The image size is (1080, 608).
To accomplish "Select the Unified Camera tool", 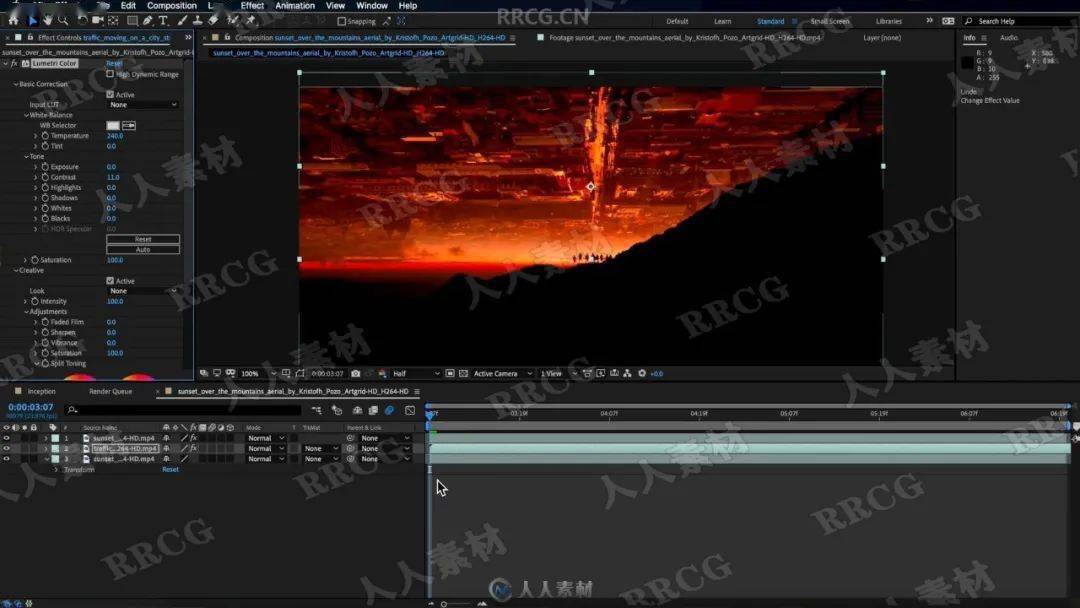I will [97, 21].
